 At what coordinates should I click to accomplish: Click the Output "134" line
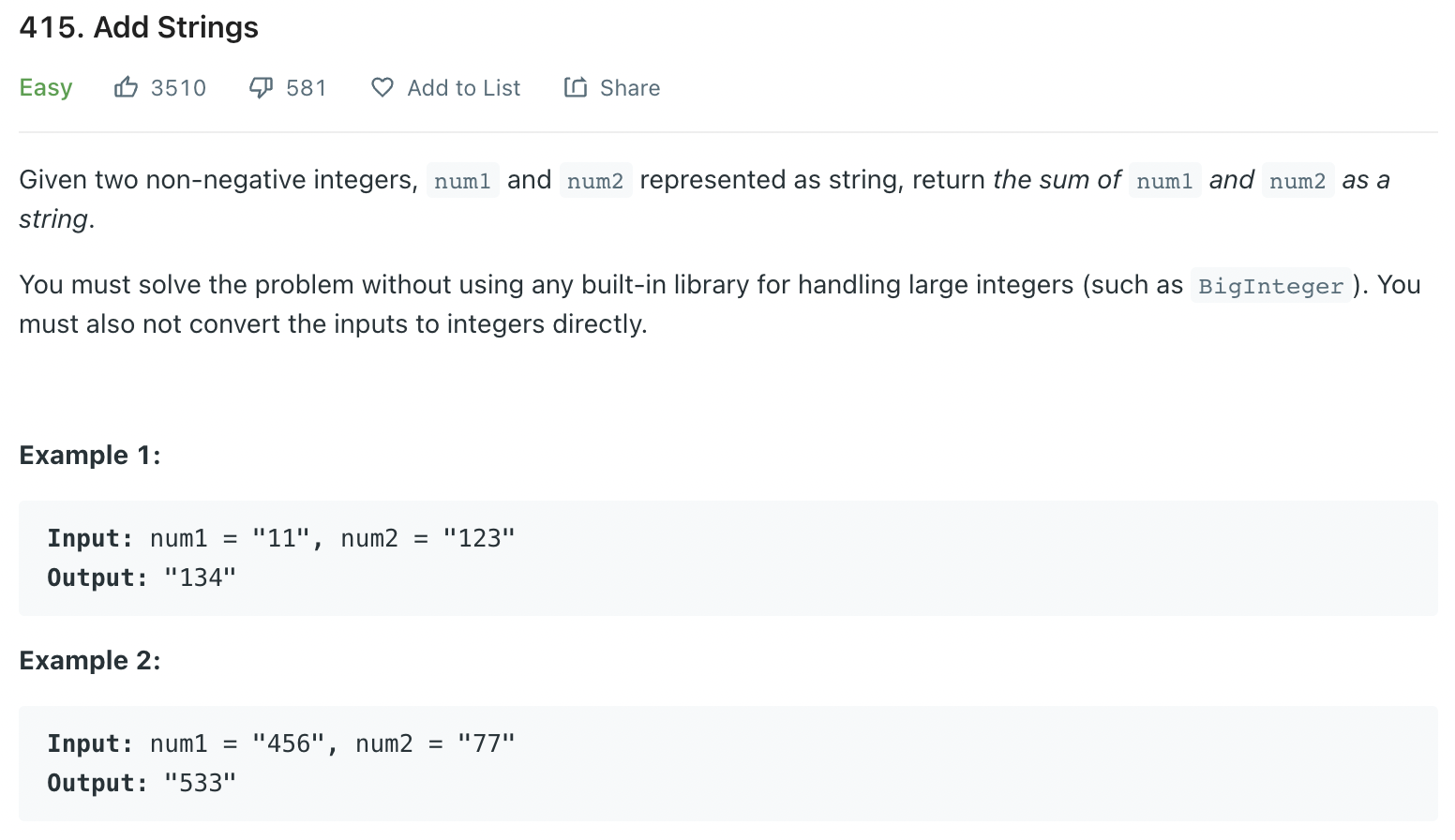point(142,577)
